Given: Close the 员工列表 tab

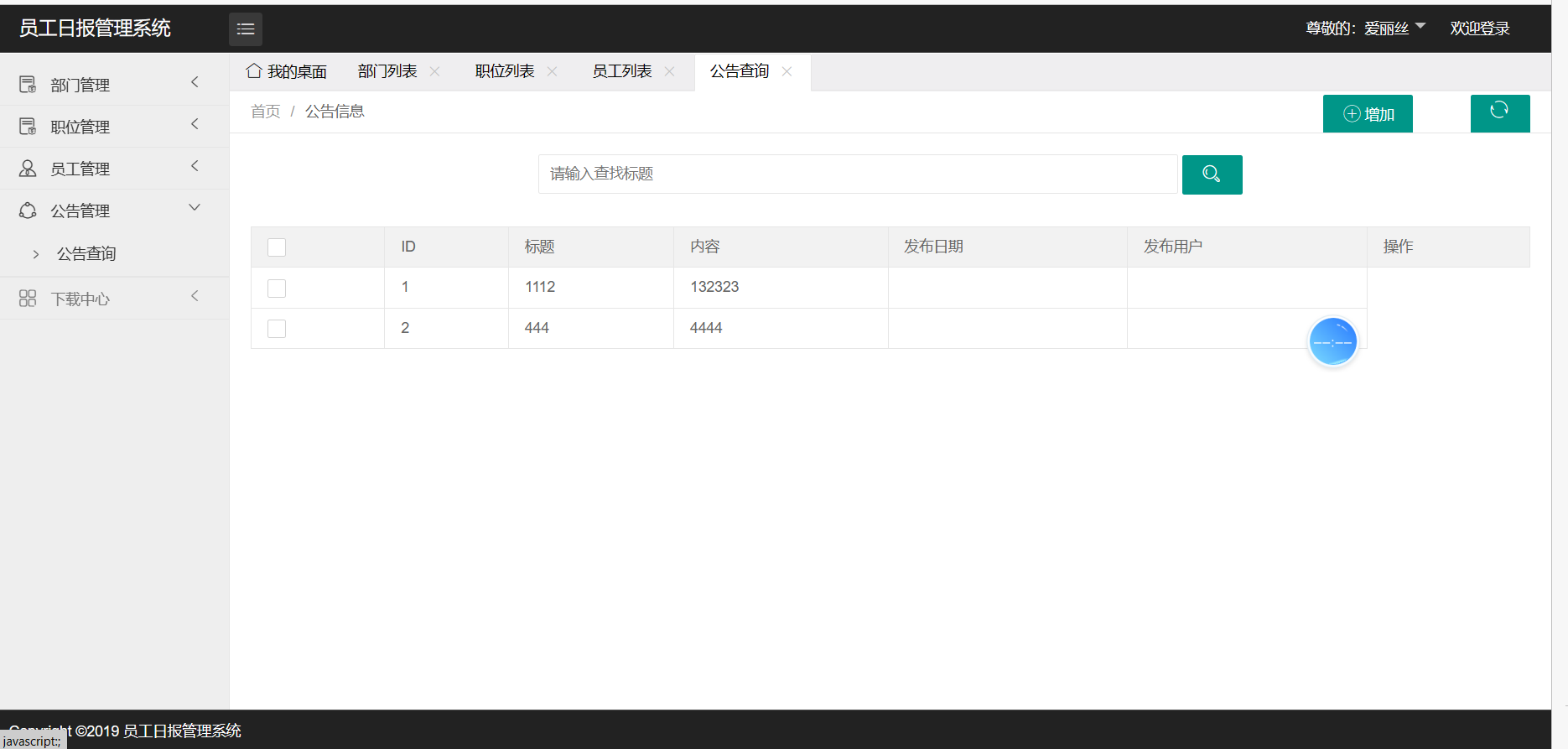Looking at the screenshot, I should pos(670,71).
